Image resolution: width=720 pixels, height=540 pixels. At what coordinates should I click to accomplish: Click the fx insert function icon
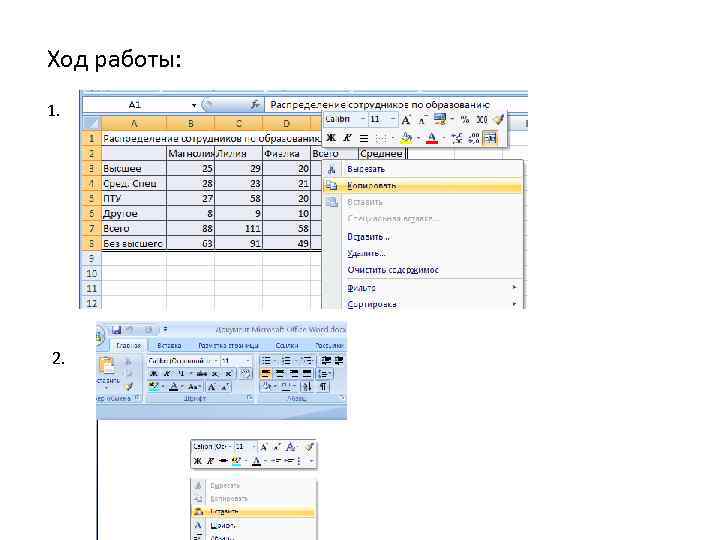(x=255, y=105)
